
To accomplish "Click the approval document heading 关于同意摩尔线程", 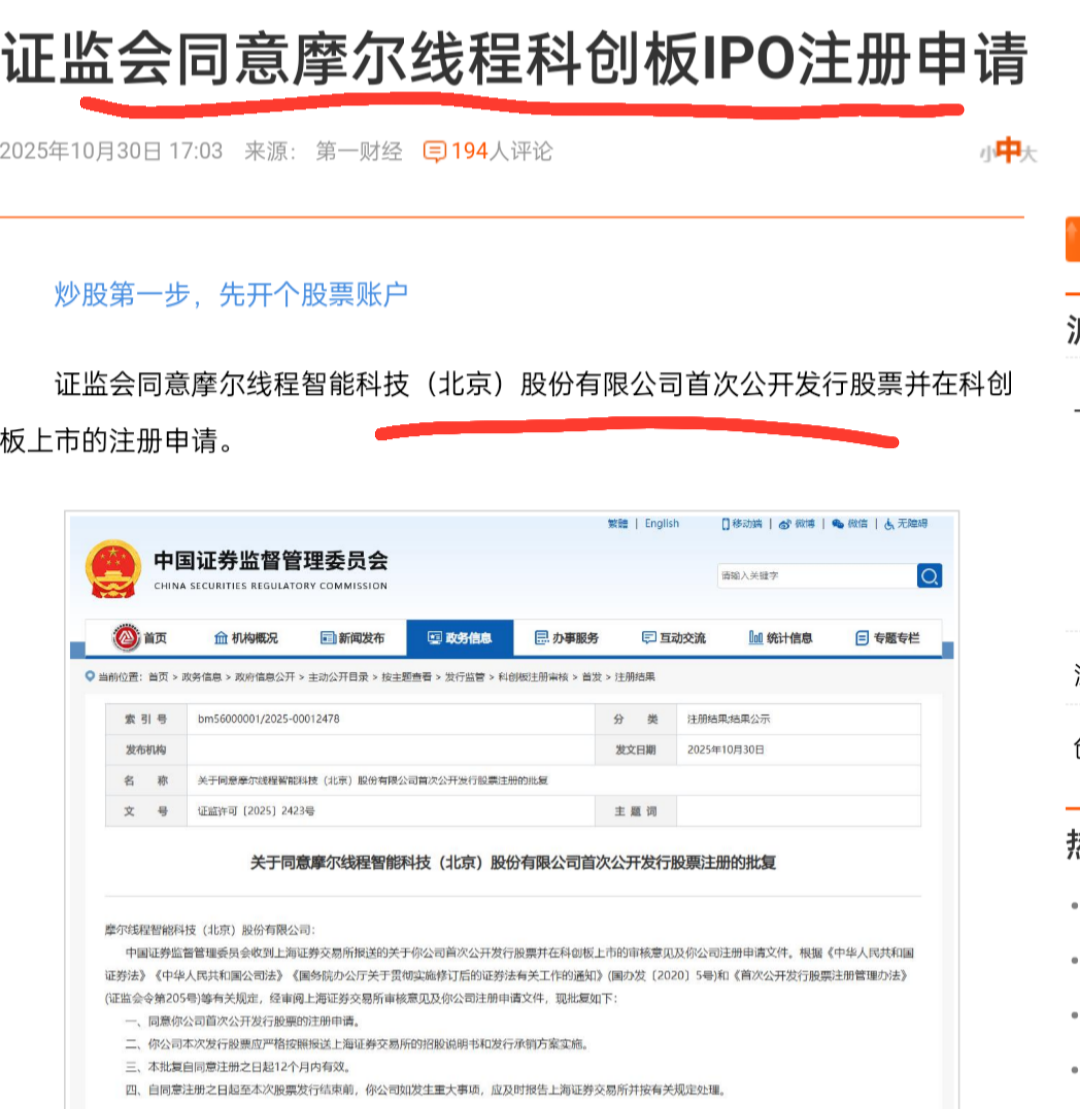I will (x=513, y=862).
